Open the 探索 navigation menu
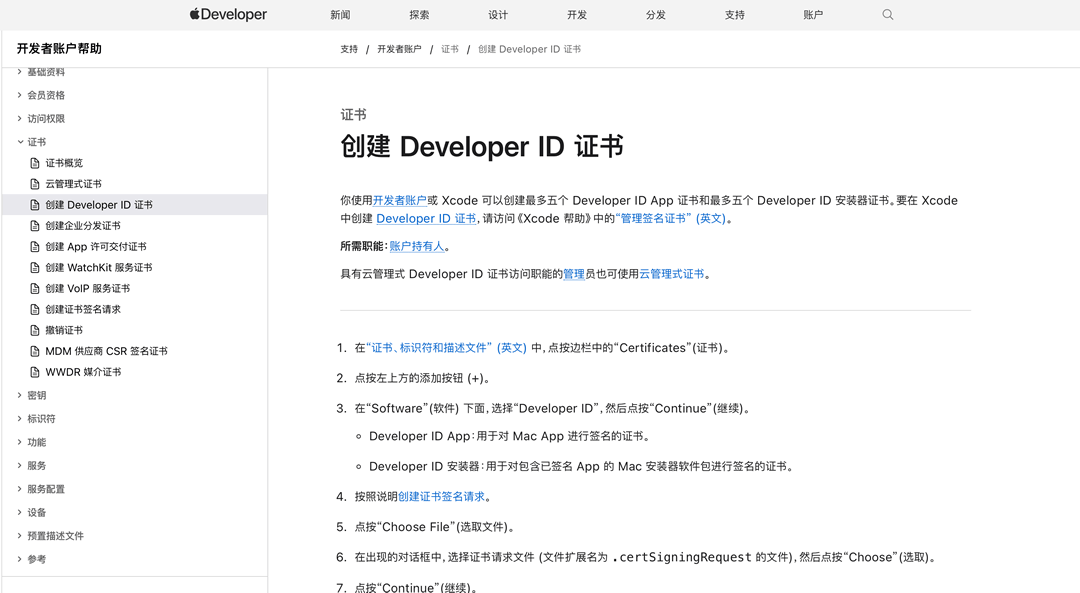The width and height of the screenshot is (1080, 593). 419,14
